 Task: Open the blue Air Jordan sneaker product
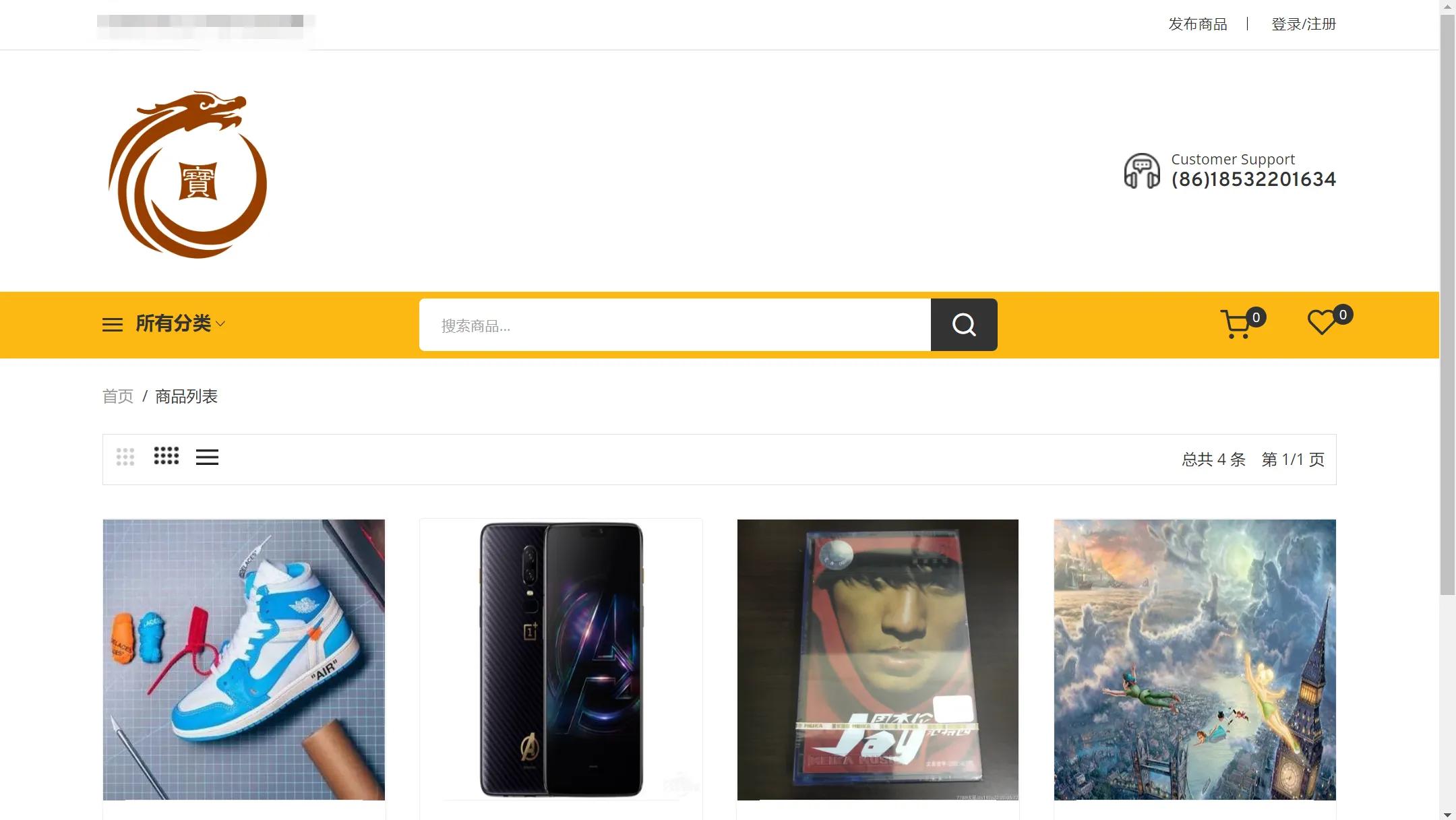point(244,660)
